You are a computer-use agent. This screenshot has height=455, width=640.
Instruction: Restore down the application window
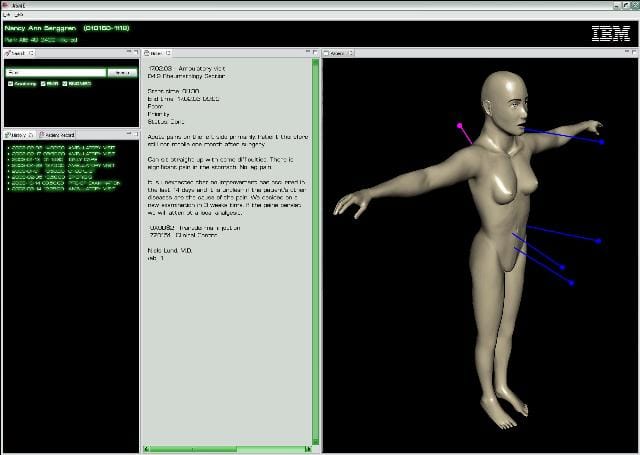(x=626, y=5)
